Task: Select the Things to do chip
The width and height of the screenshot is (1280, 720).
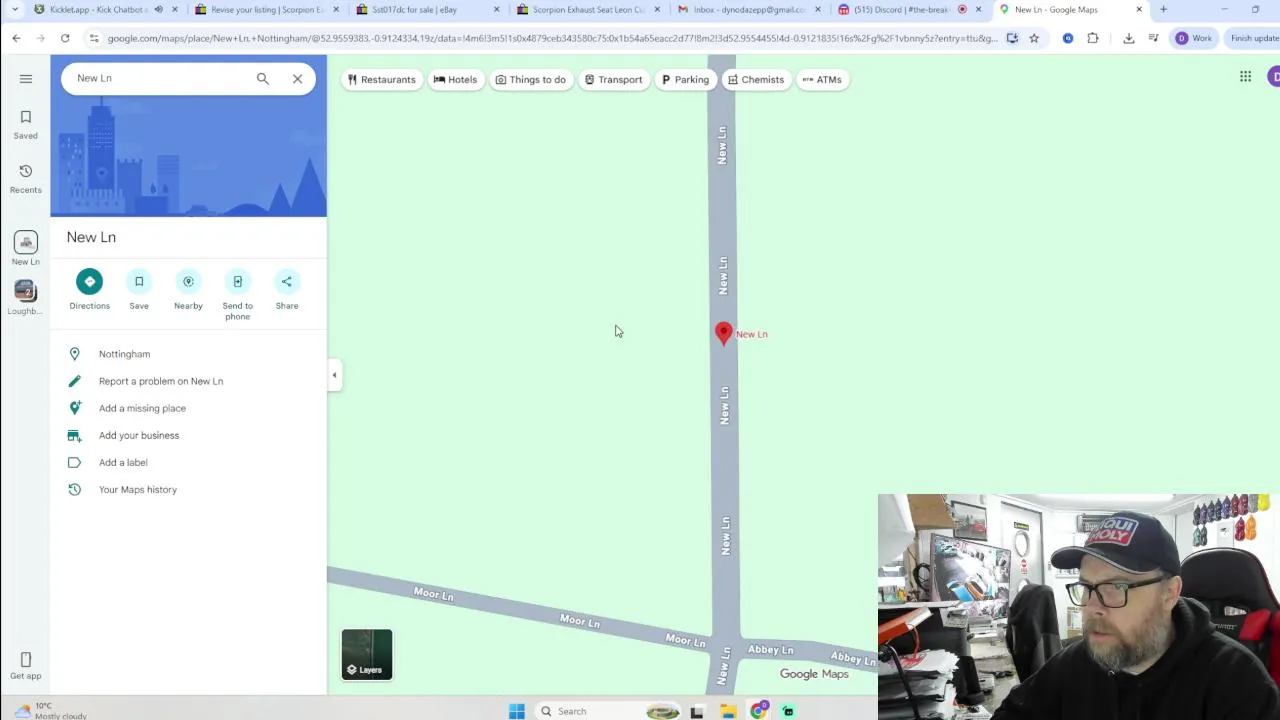Action: coord(530,79)
